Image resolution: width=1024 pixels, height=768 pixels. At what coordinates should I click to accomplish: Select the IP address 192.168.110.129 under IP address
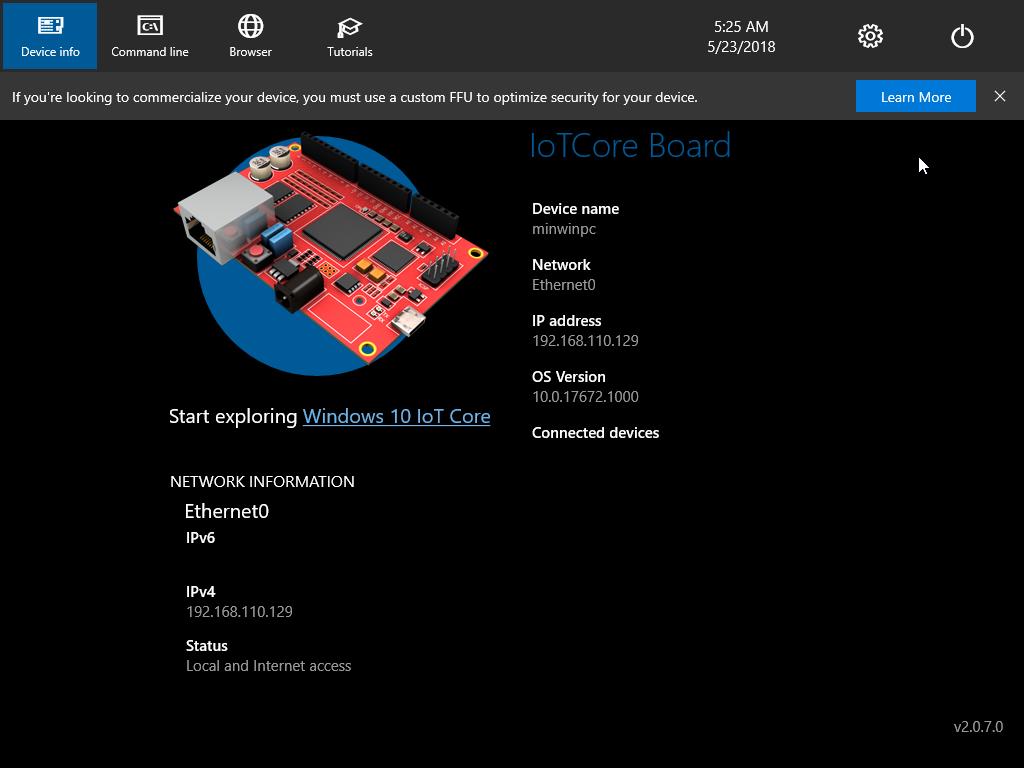tap(585, 341)
